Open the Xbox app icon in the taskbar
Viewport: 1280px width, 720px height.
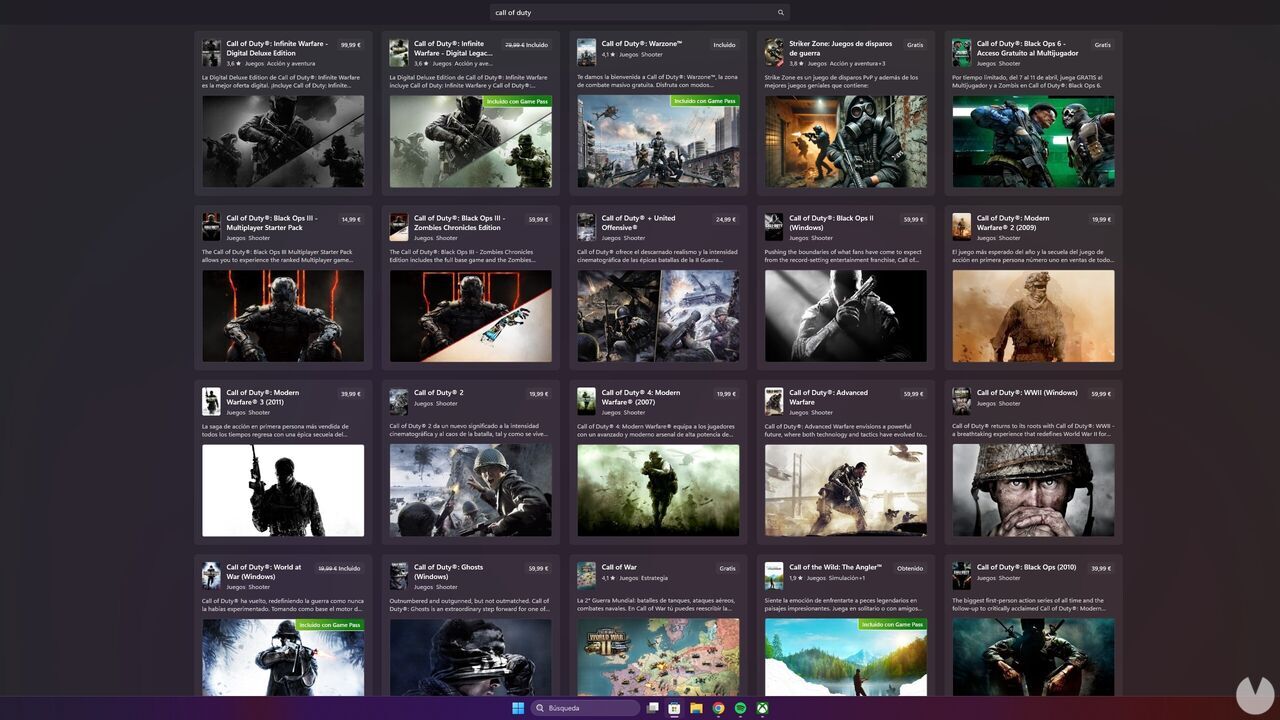click(762, 708)
